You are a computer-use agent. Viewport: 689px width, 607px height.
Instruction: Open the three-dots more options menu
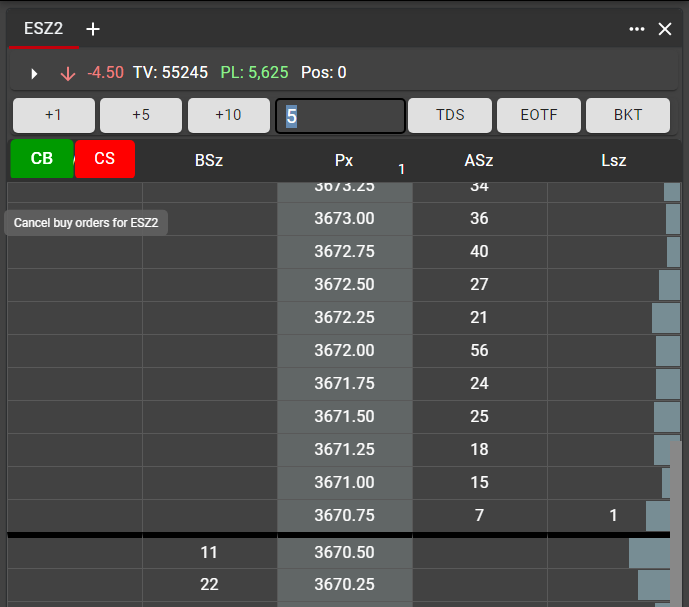click(637, 29)
